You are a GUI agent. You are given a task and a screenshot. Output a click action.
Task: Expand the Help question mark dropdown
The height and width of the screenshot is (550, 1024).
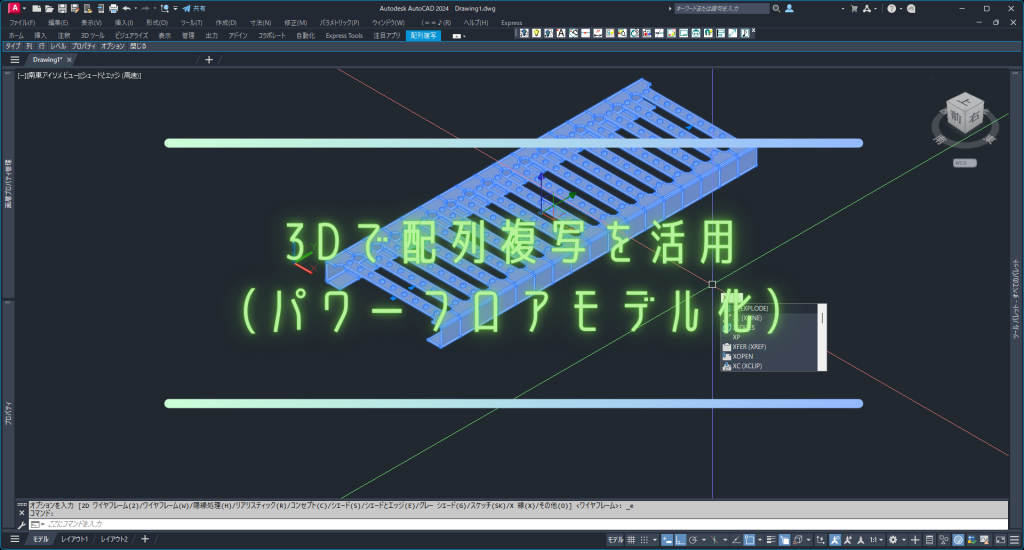tap(902, 8)
